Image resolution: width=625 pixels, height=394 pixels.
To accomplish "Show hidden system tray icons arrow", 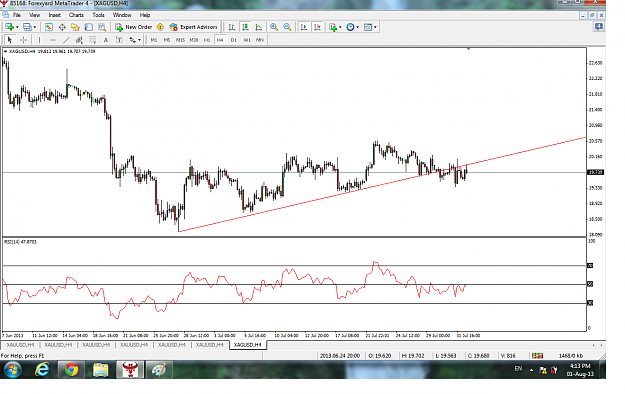I will click(x=531, y=370).
